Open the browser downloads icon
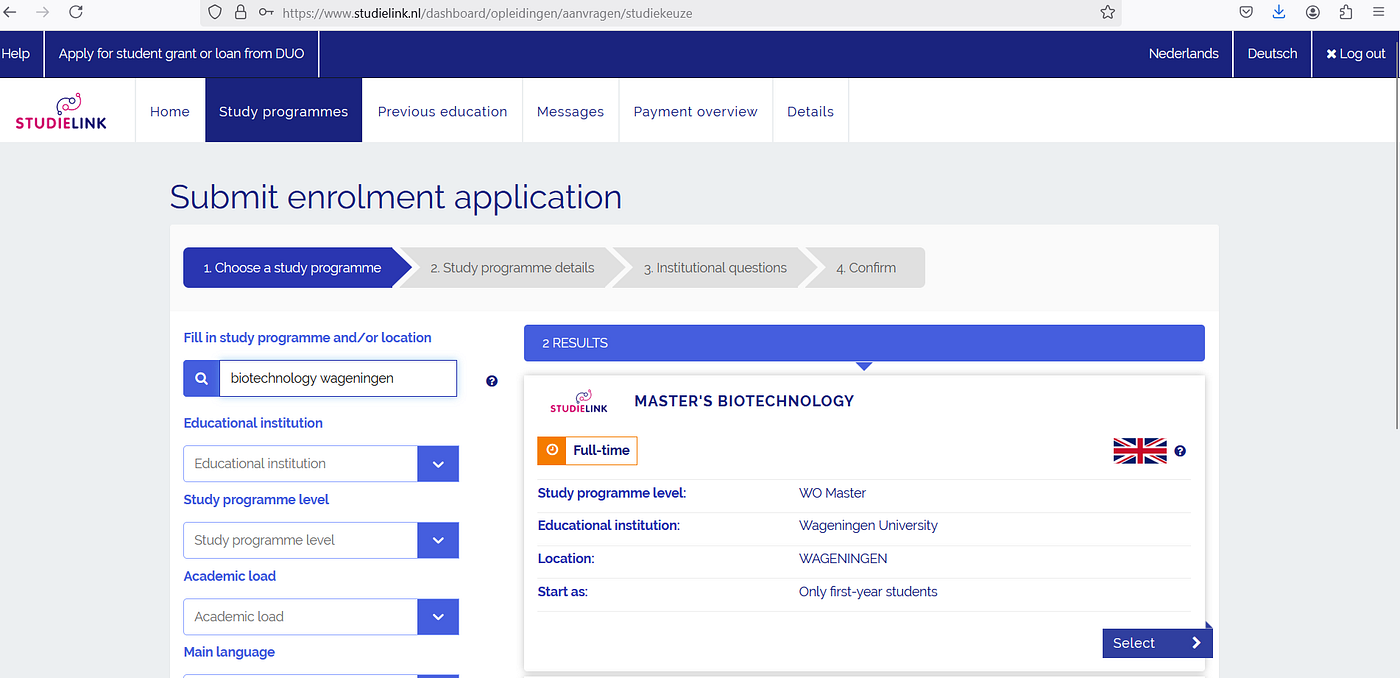 [x=1279, y=12]
